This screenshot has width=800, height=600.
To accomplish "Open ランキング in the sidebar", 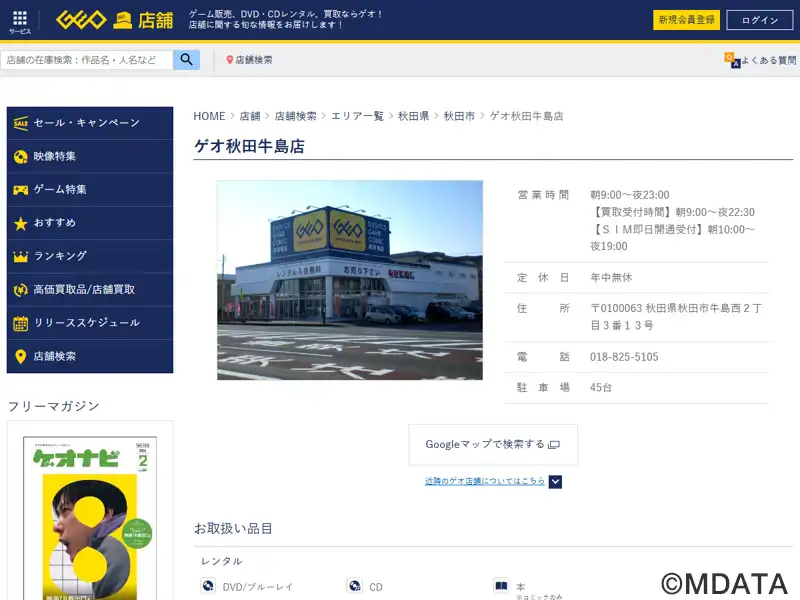I will click(x=90, y=256).
